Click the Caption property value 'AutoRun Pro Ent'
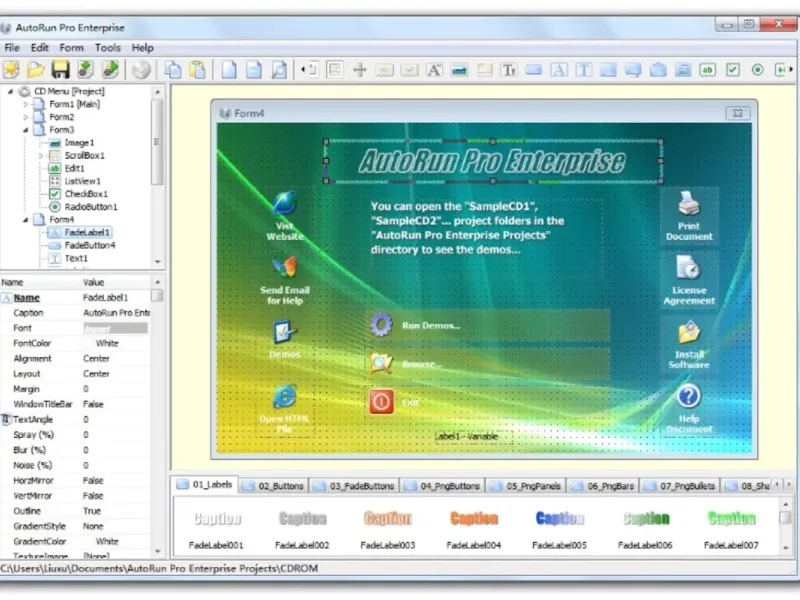The width and height of the screenshot is (800, 600). [x=116, y=313]
